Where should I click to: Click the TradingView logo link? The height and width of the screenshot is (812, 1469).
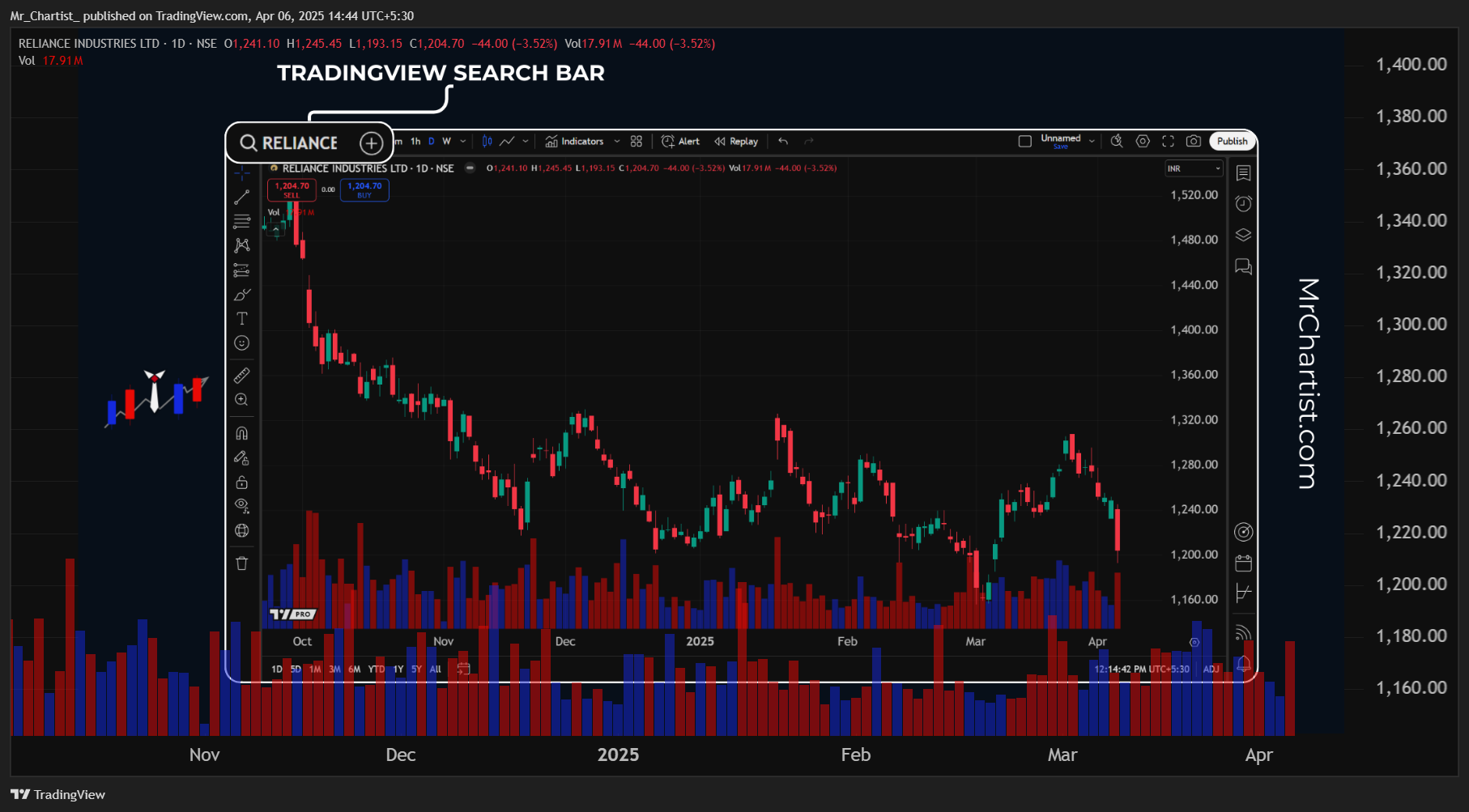click(x=58, y=795)
